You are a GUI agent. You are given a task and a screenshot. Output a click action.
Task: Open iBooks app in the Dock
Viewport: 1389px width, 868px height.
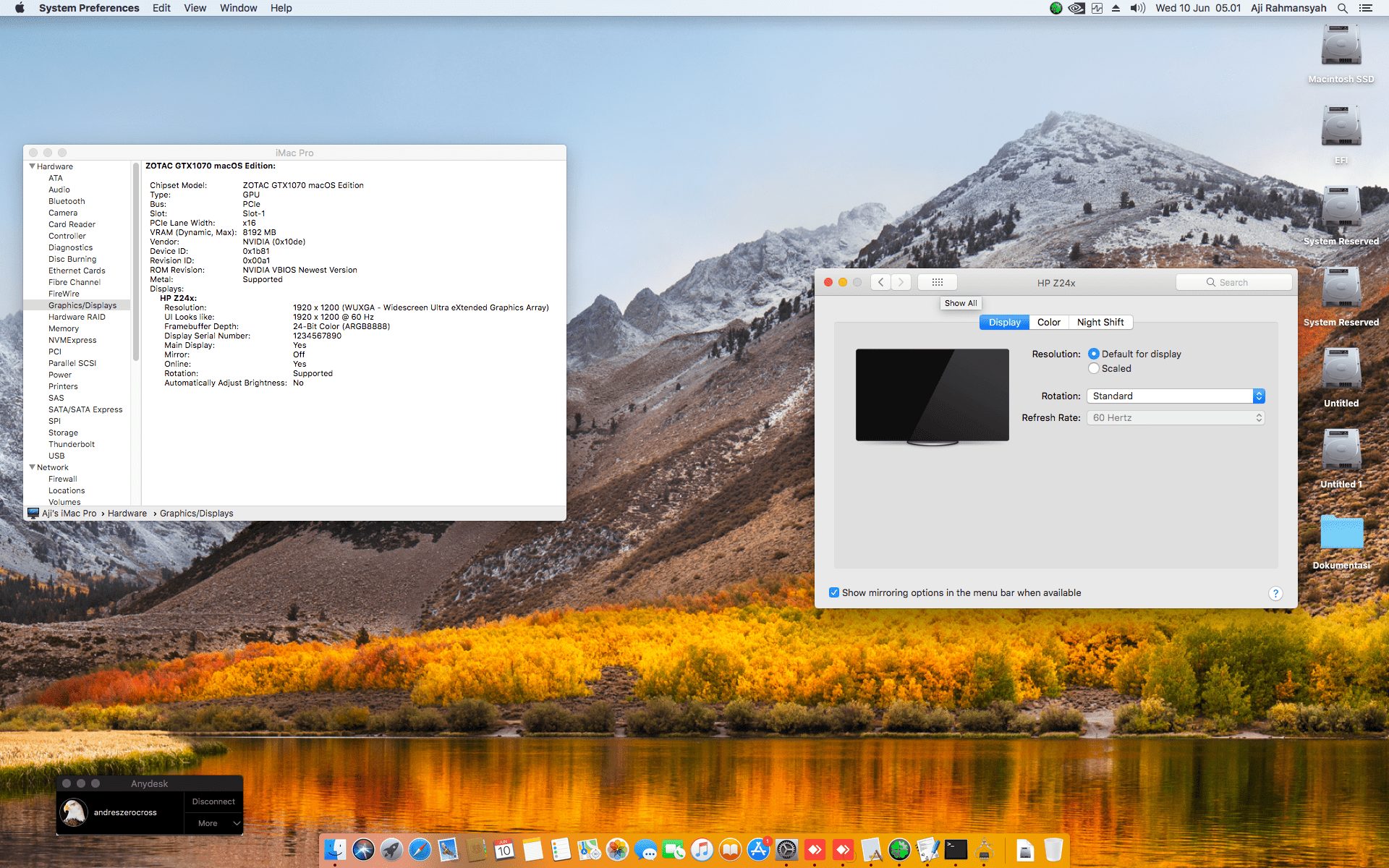pyautogui.click(x=730, y=849)
